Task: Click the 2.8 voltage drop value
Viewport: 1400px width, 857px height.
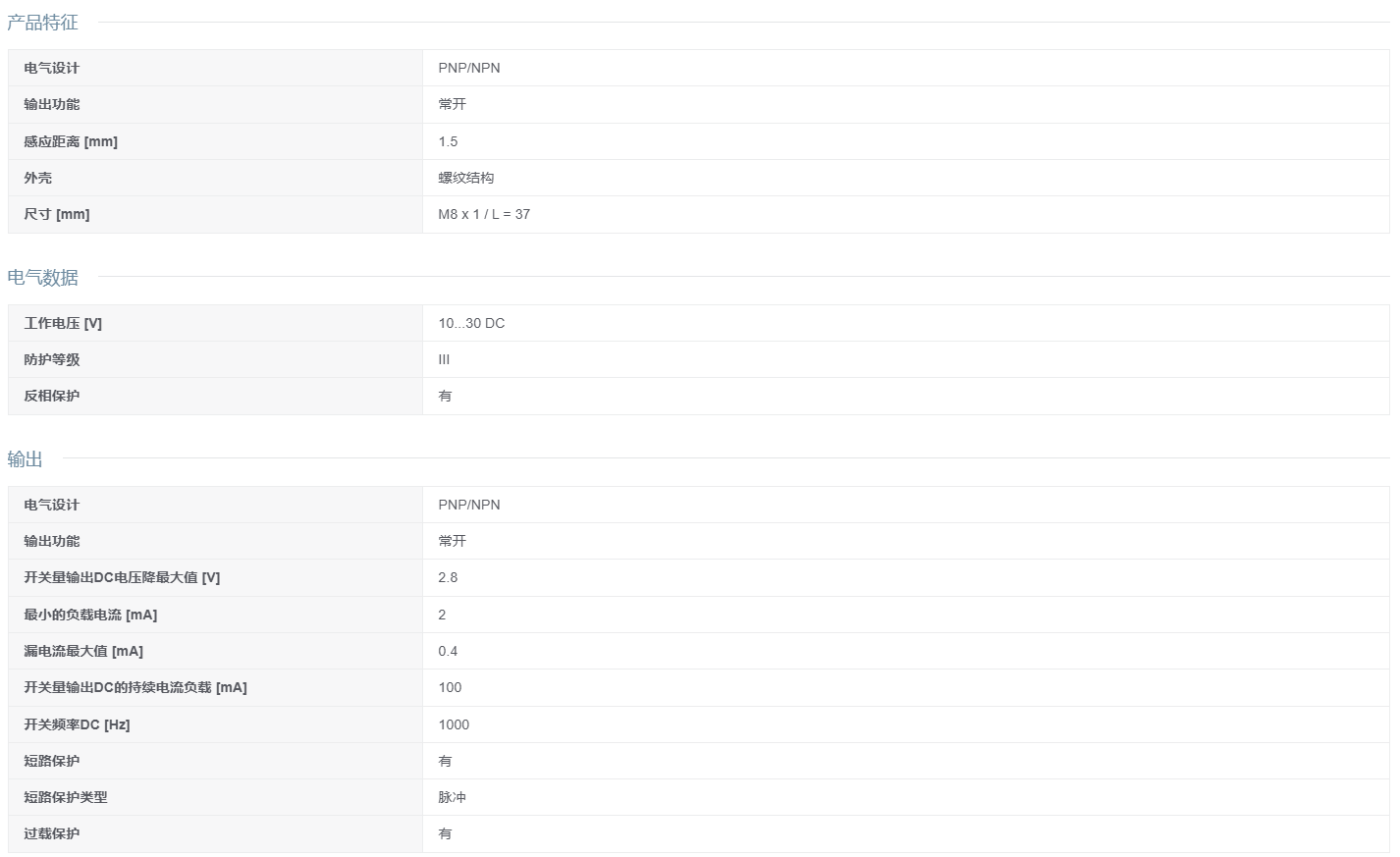Action: click(x=449, y=577)
